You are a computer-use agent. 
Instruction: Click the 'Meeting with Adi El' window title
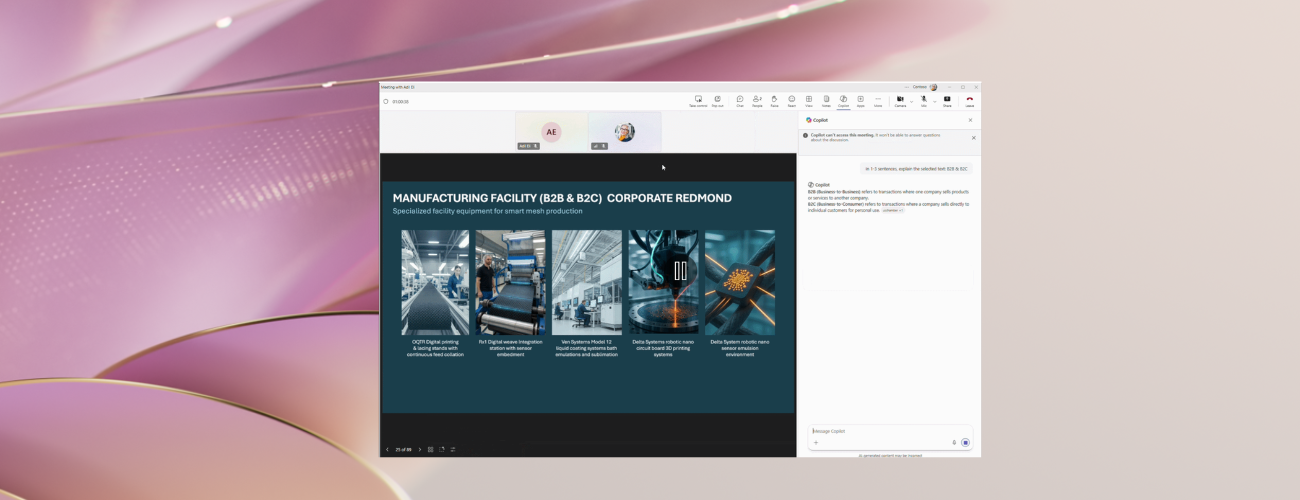tap(398, 87)
